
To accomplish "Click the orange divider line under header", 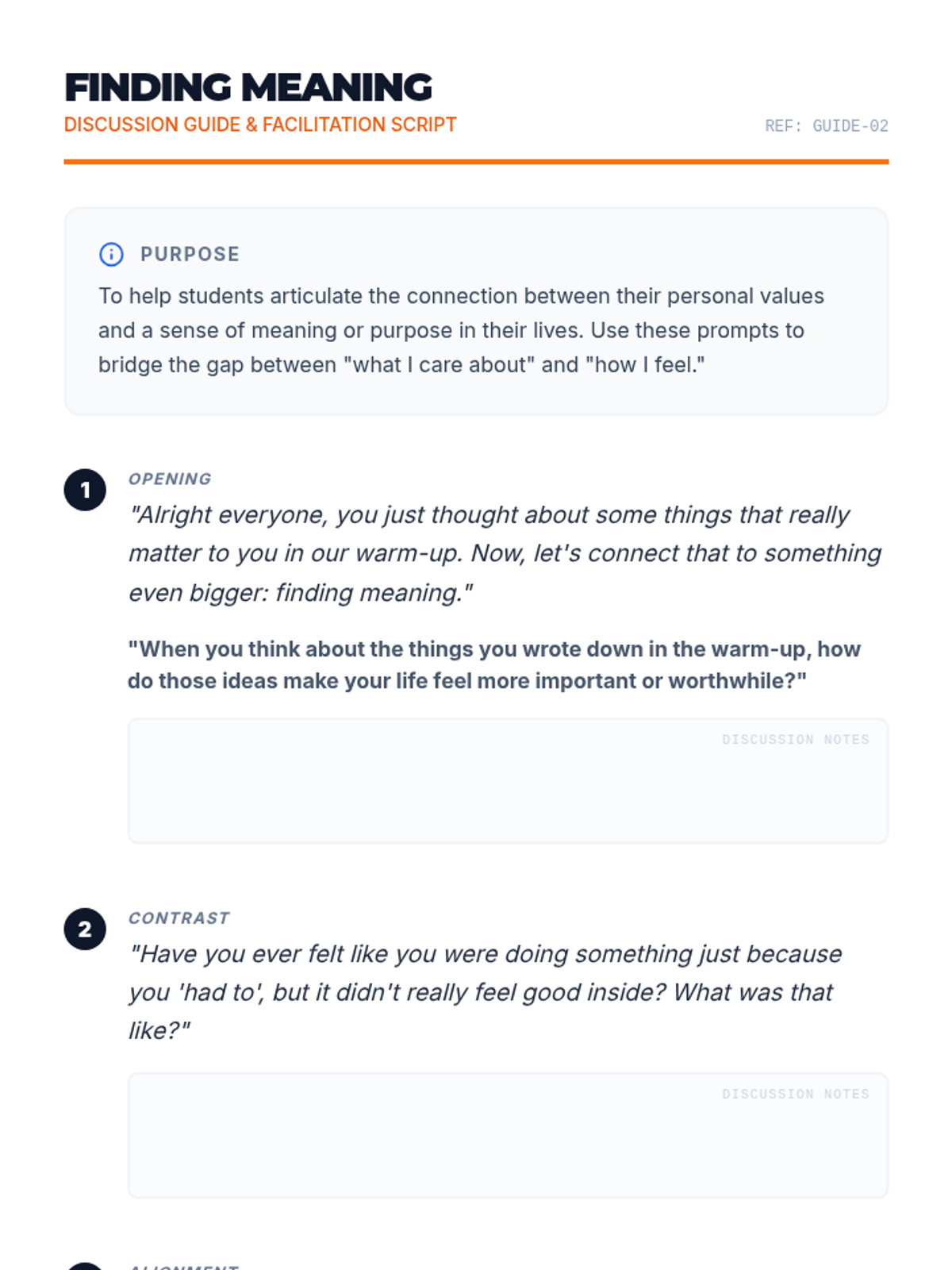I will point(476,162).
